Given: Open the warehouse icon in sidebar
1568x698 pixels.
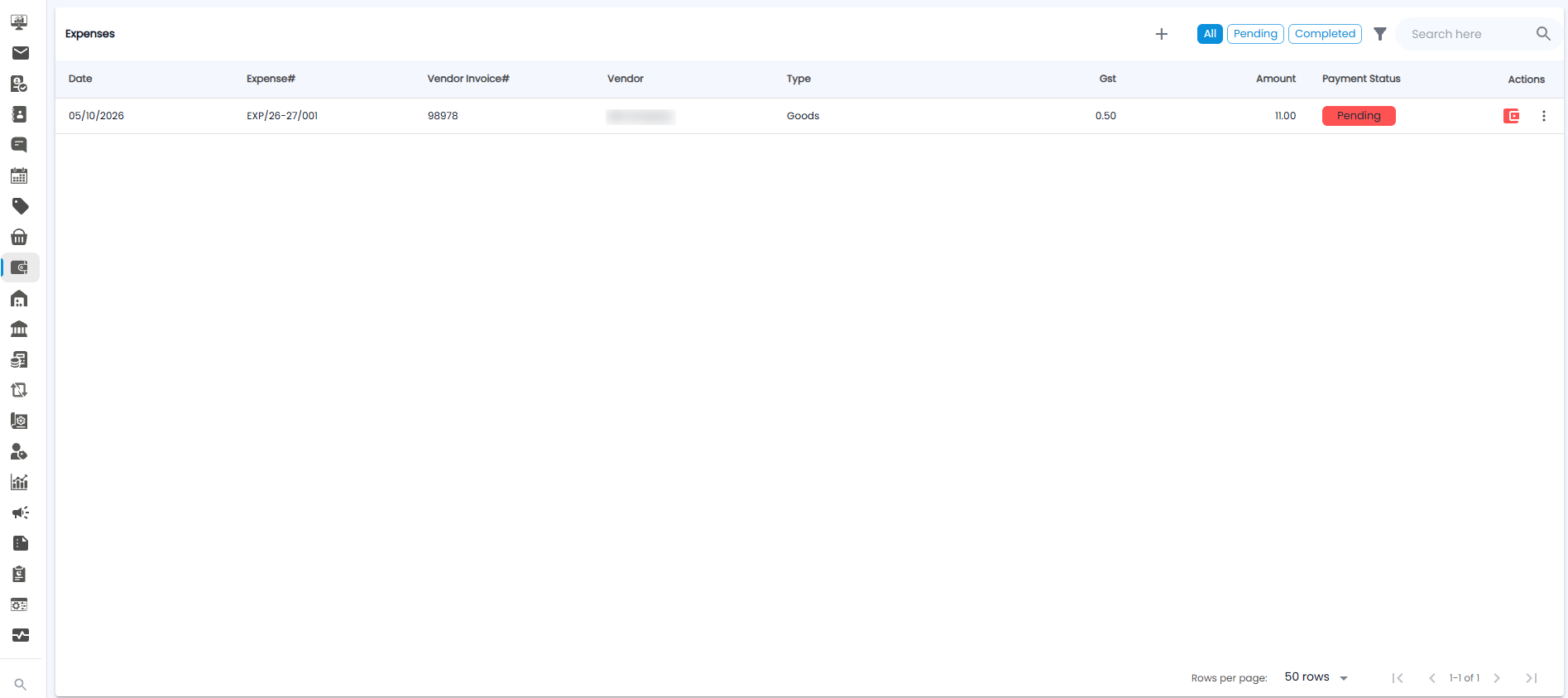Looking at the screenshot, I should pos(19,298).
